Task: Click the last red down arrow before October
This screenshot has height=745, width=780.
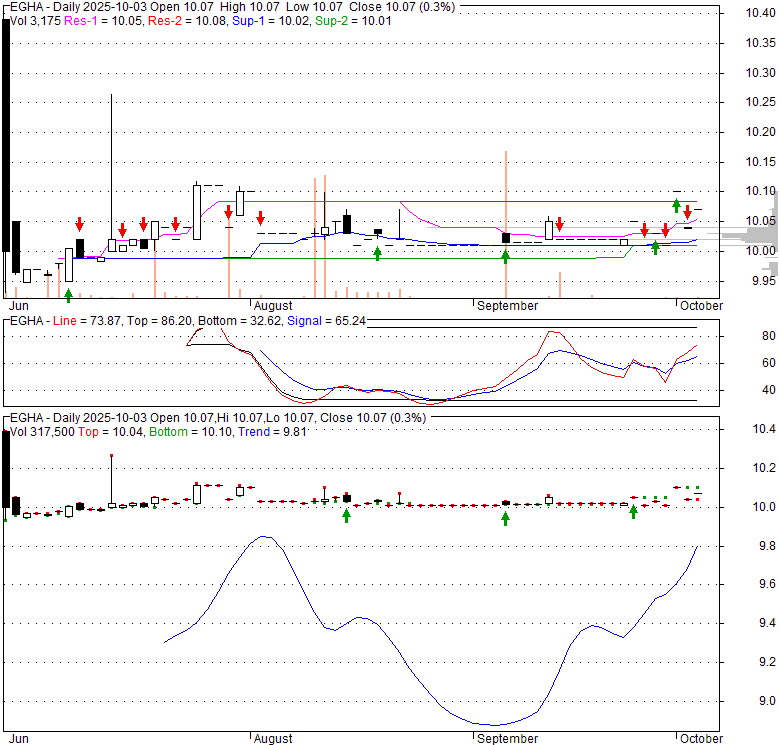Action: [665, 231]
